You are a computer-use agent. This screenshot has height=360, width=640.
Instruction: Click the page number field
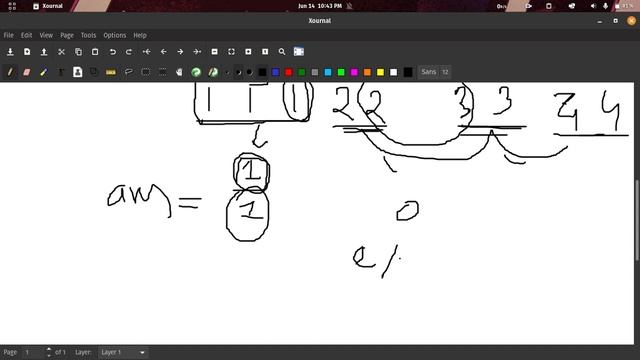click(x=33, y=352)
